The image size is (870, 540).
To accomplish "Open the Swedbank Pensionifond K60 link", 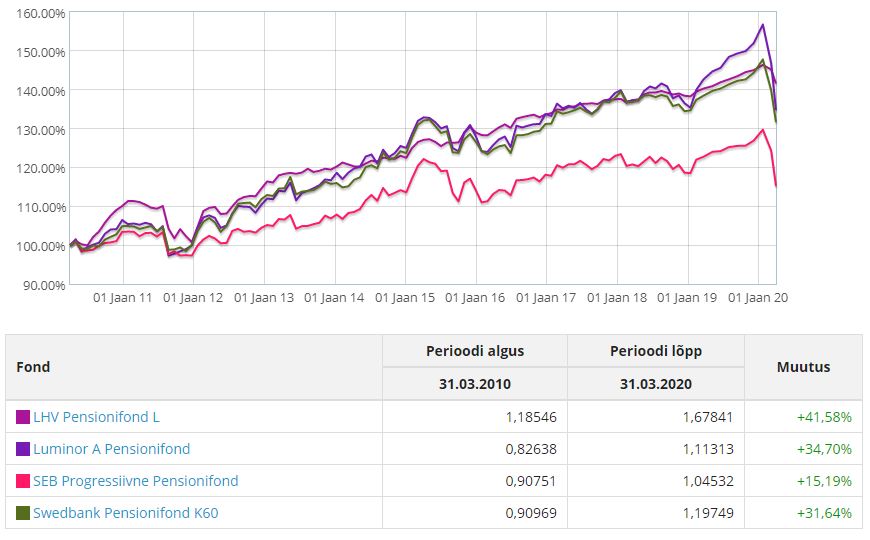I will pos(125,513).
